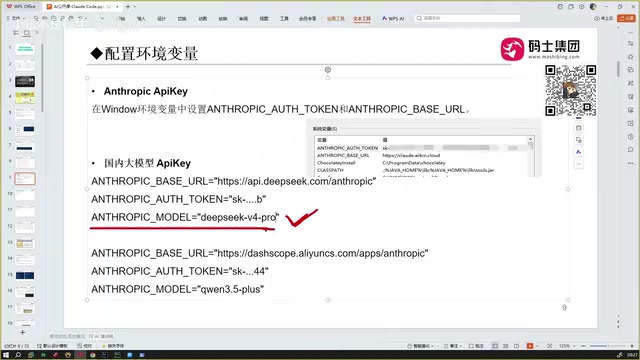Viewport: 640px width, 360px height.
Task: Open the undo history dropdown arrow
Action: coord(86,18)
